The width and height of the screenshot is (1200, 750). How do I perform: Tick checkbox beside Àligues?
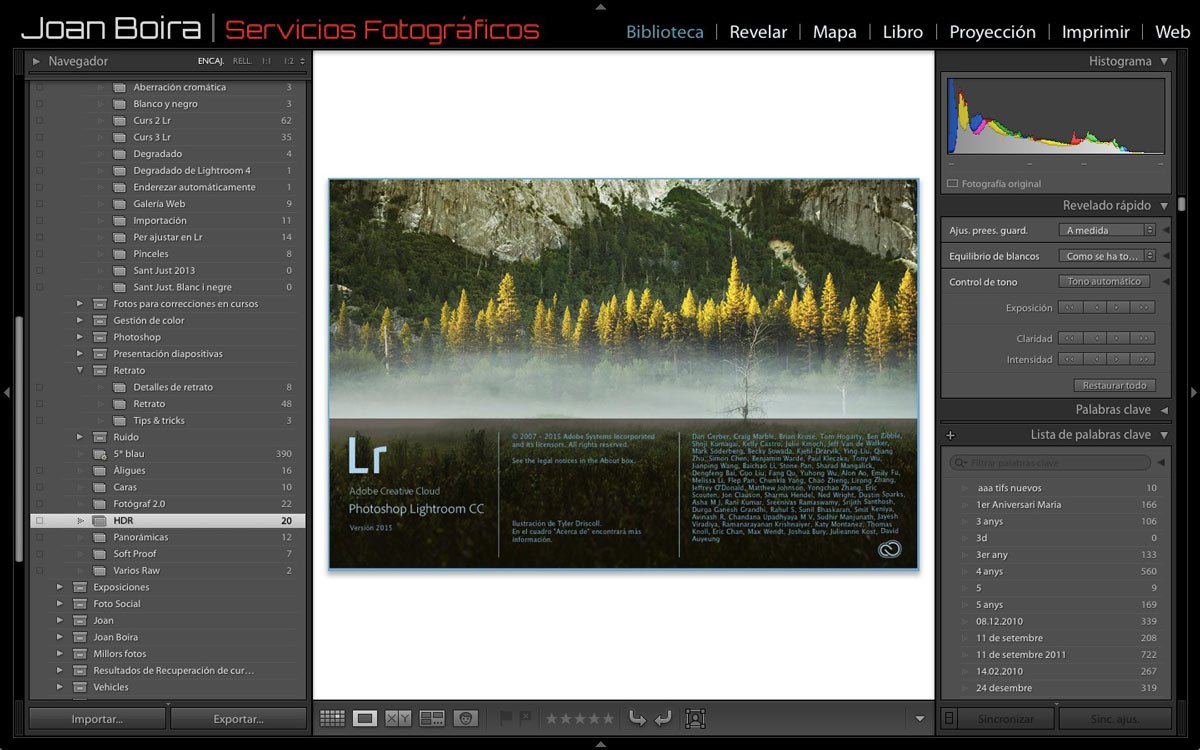[39, 471]
